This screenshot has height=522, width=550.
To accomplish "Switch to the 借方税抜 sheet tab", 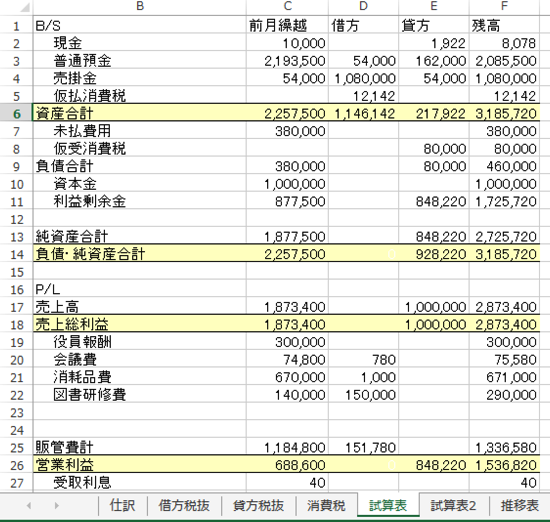I will [x=184, y=506].
